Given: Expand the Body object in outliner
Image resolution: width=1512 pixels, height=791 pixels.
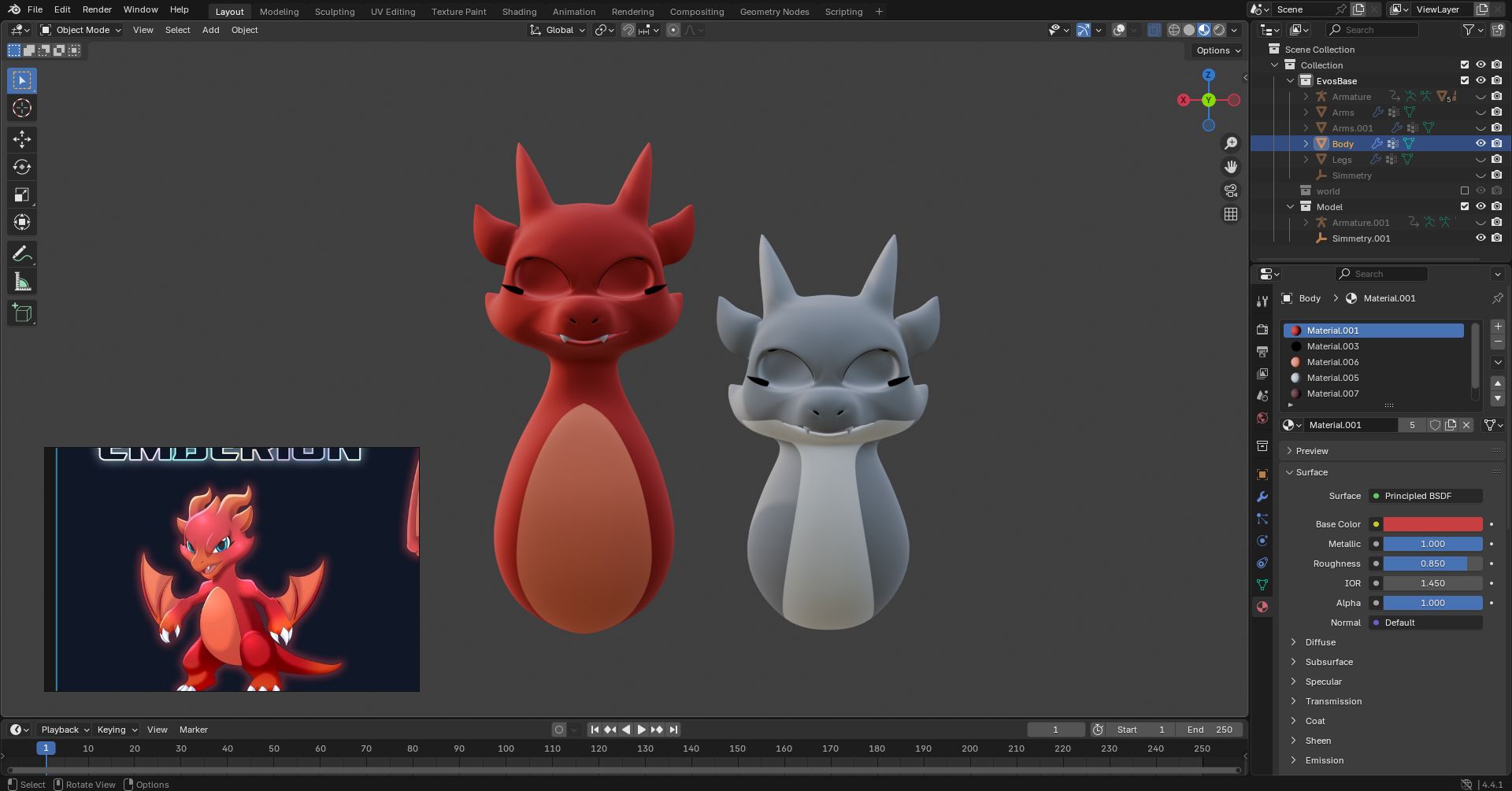Looking at the screenshot, I should click(1306, 143).
